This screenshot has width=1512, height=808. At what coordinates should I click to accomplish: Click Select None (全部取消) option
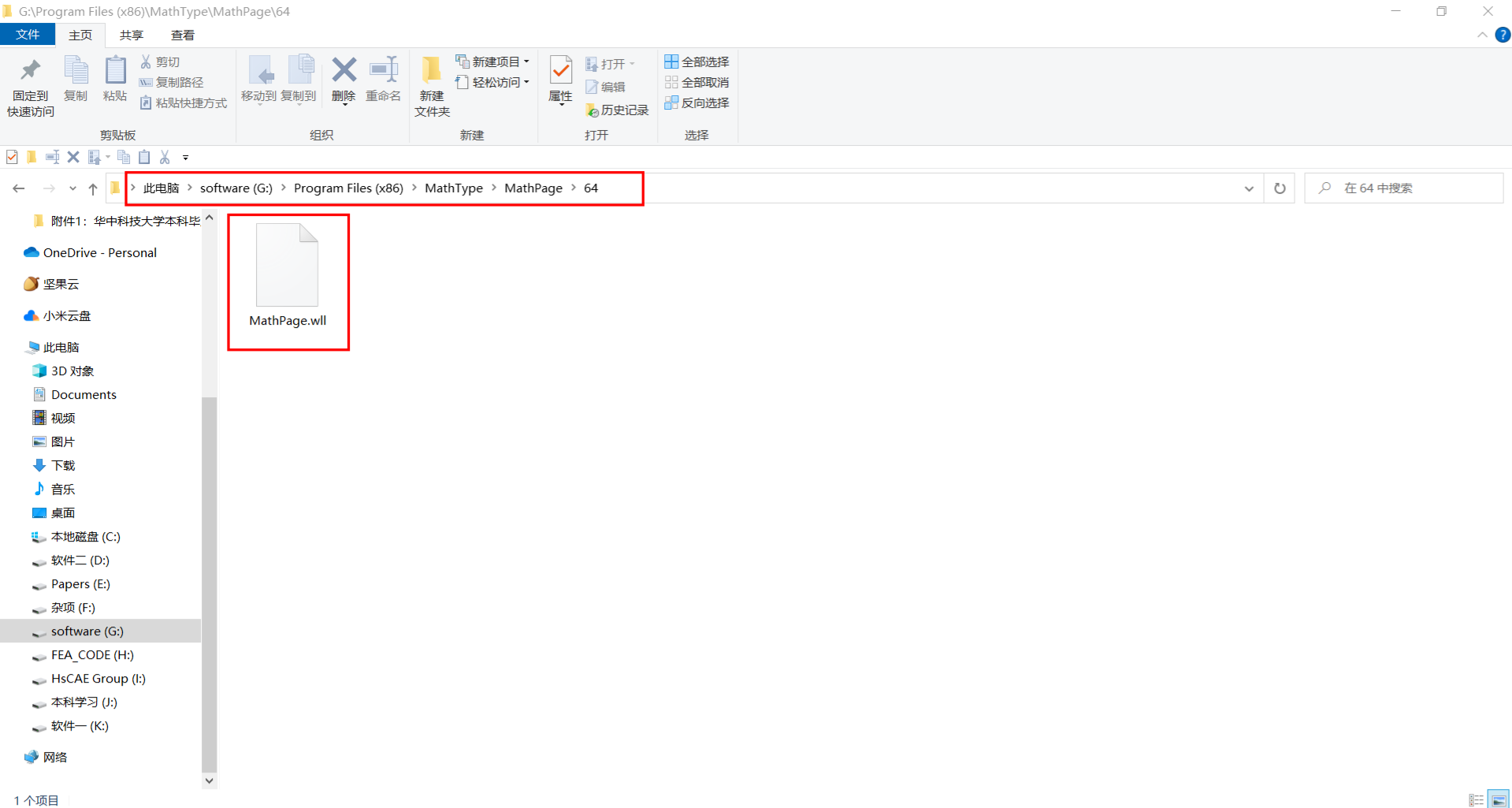click(697, 82)
